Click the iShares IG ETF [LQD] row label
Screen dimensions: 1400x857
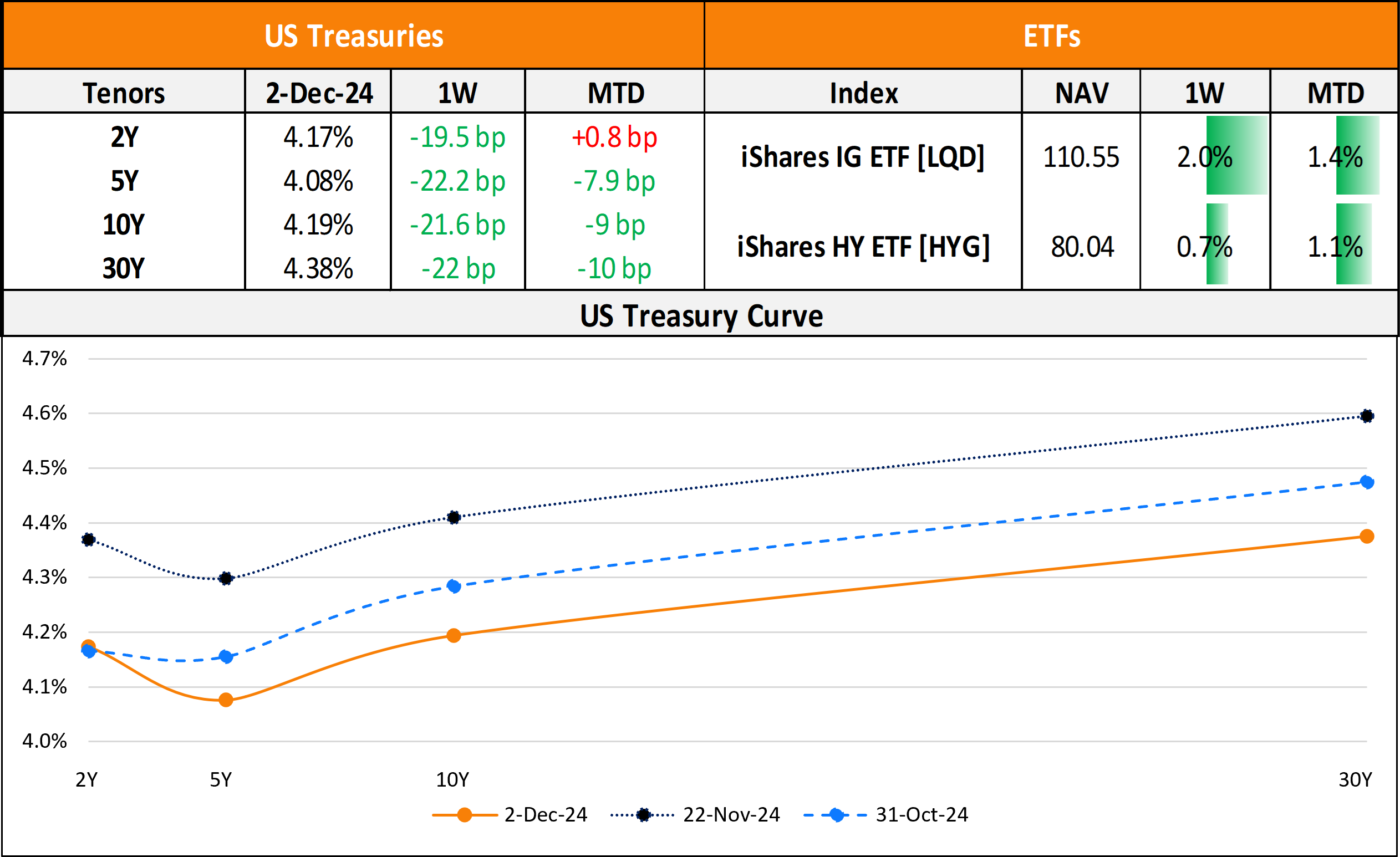click(x=863, y=157)
